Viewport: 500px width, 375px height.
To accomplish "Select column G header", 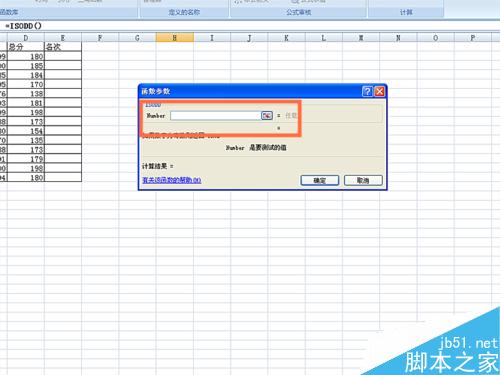I will (x=137, y=38).
